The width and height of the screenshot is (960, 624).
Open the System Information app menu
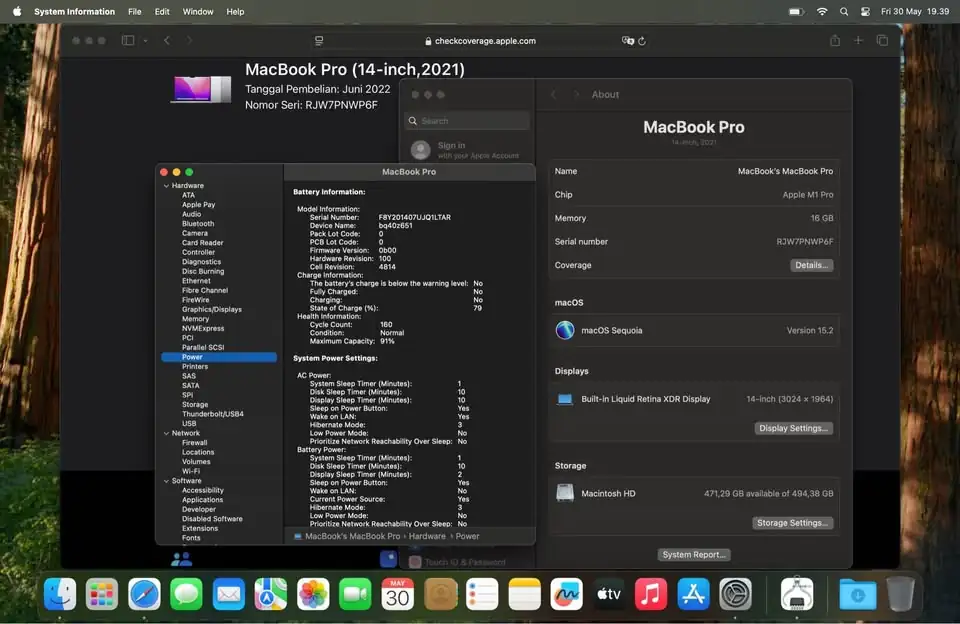74,12
